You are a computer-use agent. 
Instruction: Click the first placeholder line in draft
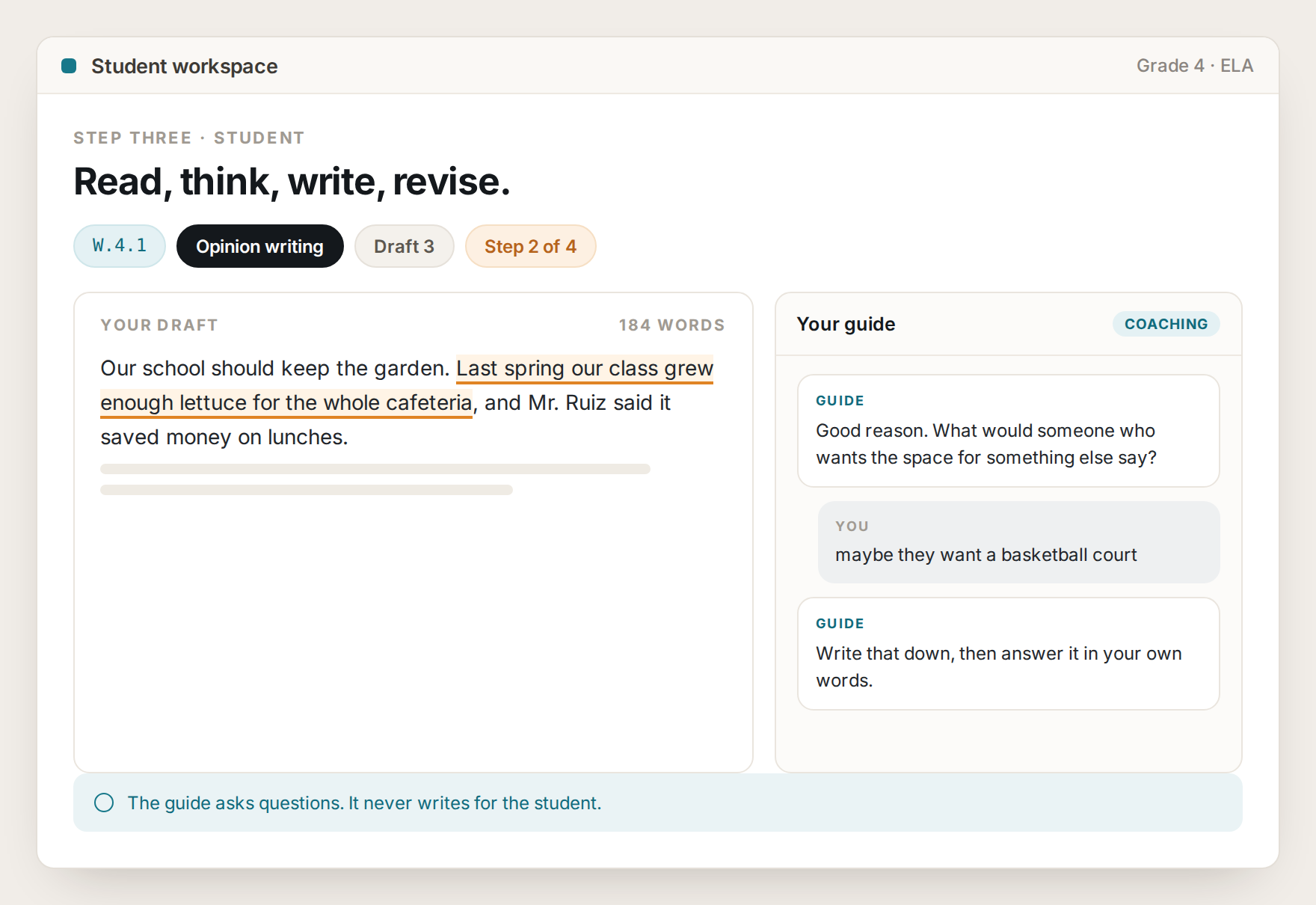pos(375,469)
